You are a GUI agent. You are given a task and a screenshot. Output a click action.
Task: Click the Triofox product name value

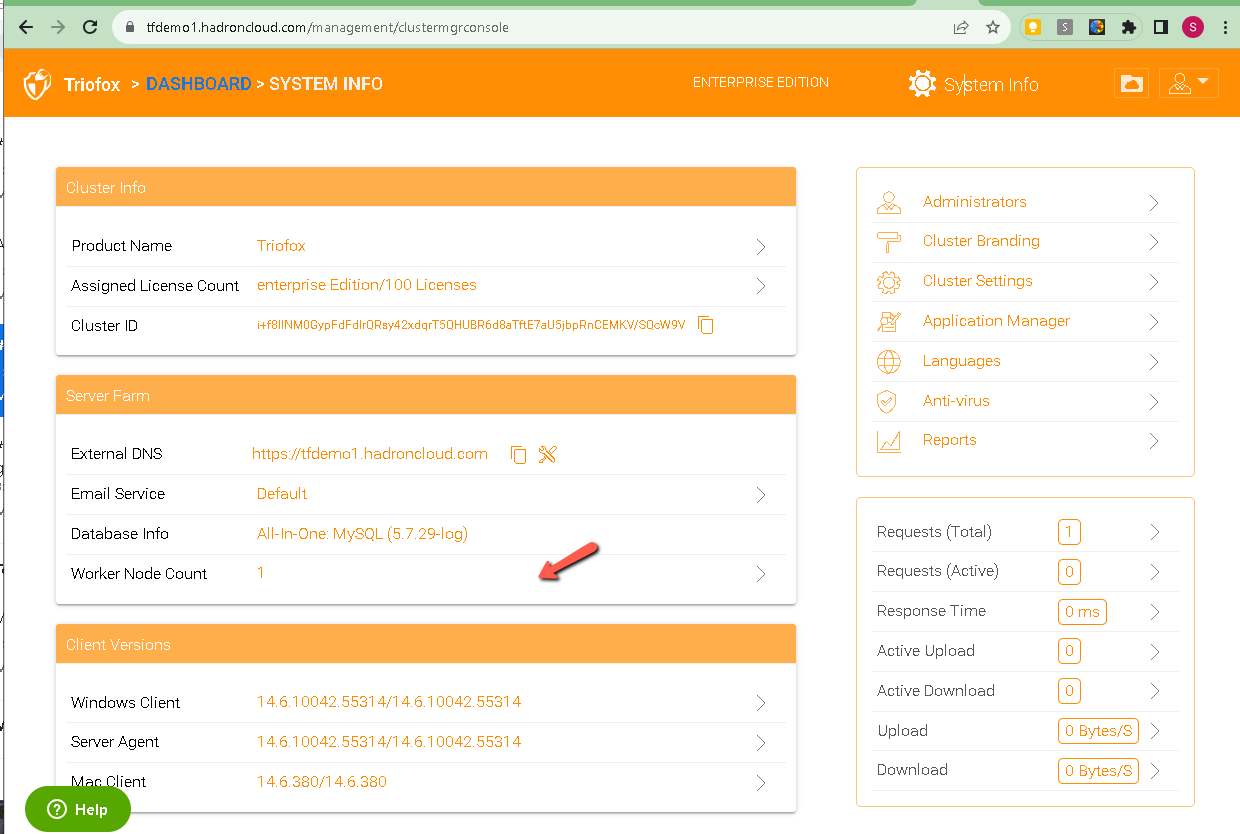281,246
